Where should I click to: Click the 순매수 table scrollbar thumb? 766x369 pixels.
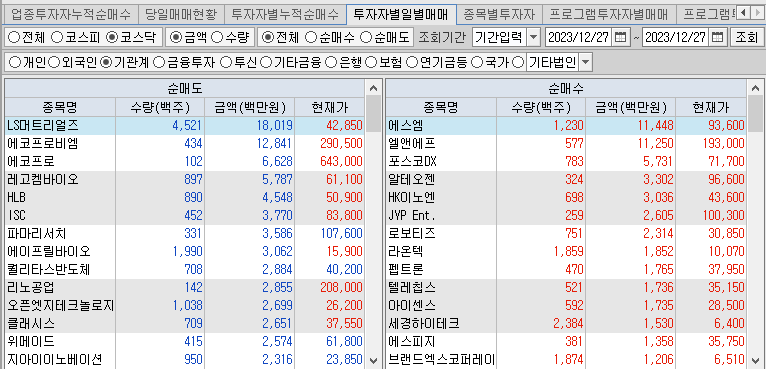coord(755,114)
